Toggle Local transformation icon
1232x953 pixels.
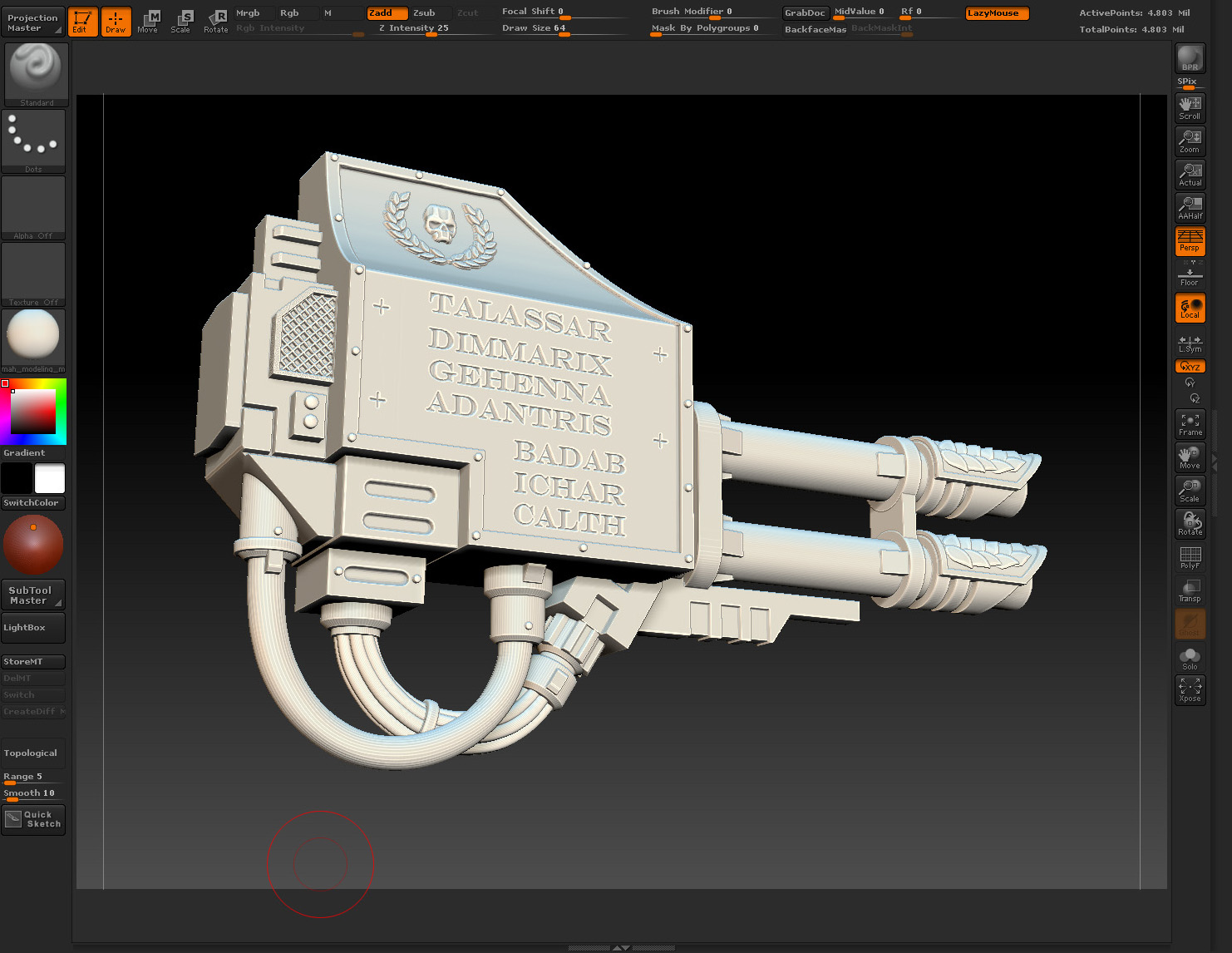click(x=1190, y=308)
